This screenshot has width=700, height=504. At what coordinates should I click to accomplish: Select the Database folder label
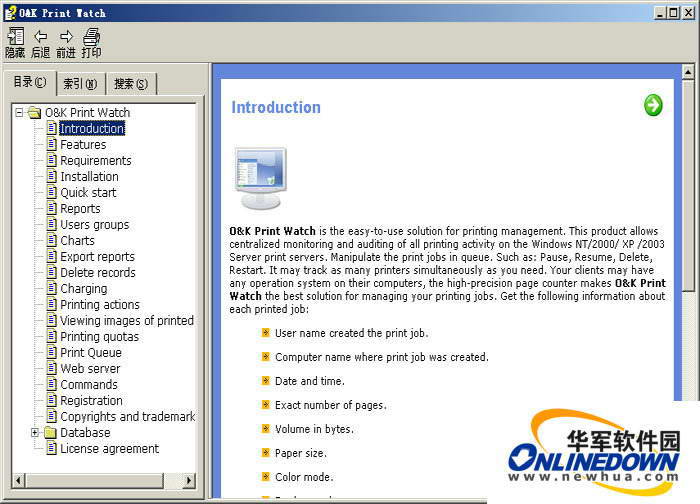pos(85,433)
